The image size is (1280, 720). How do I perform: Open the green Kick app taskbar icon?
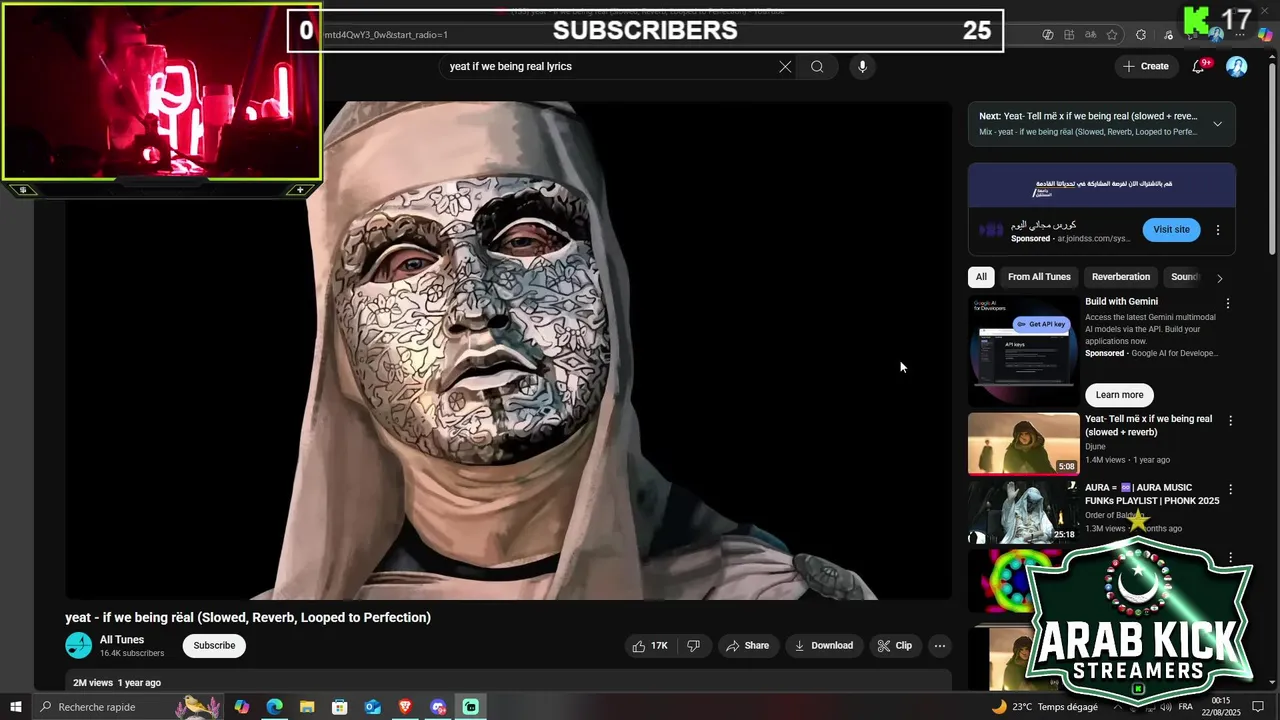[x=471, y=707]
